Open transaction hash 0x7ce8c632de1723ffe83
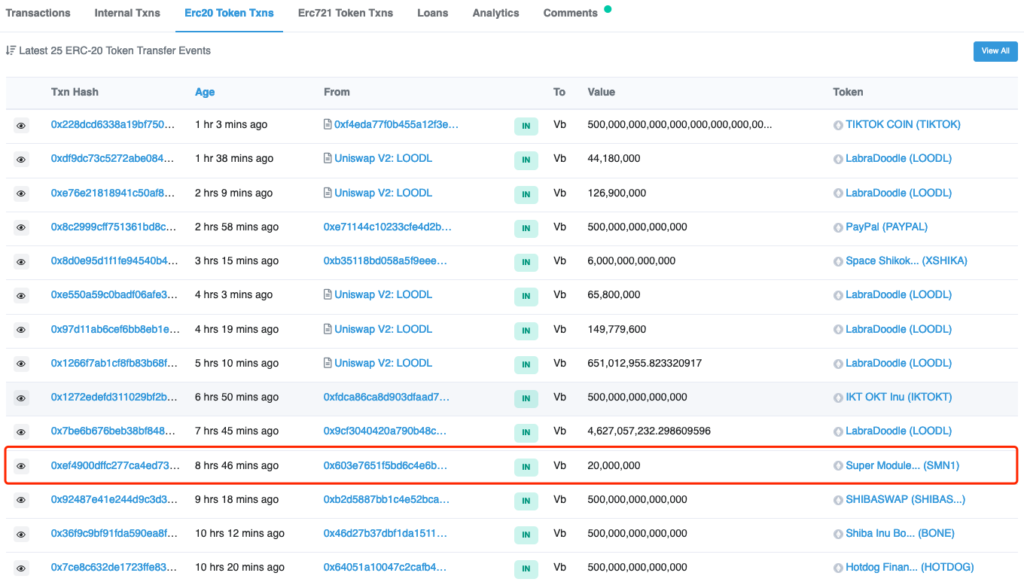1024x585 pixels. 114,567
